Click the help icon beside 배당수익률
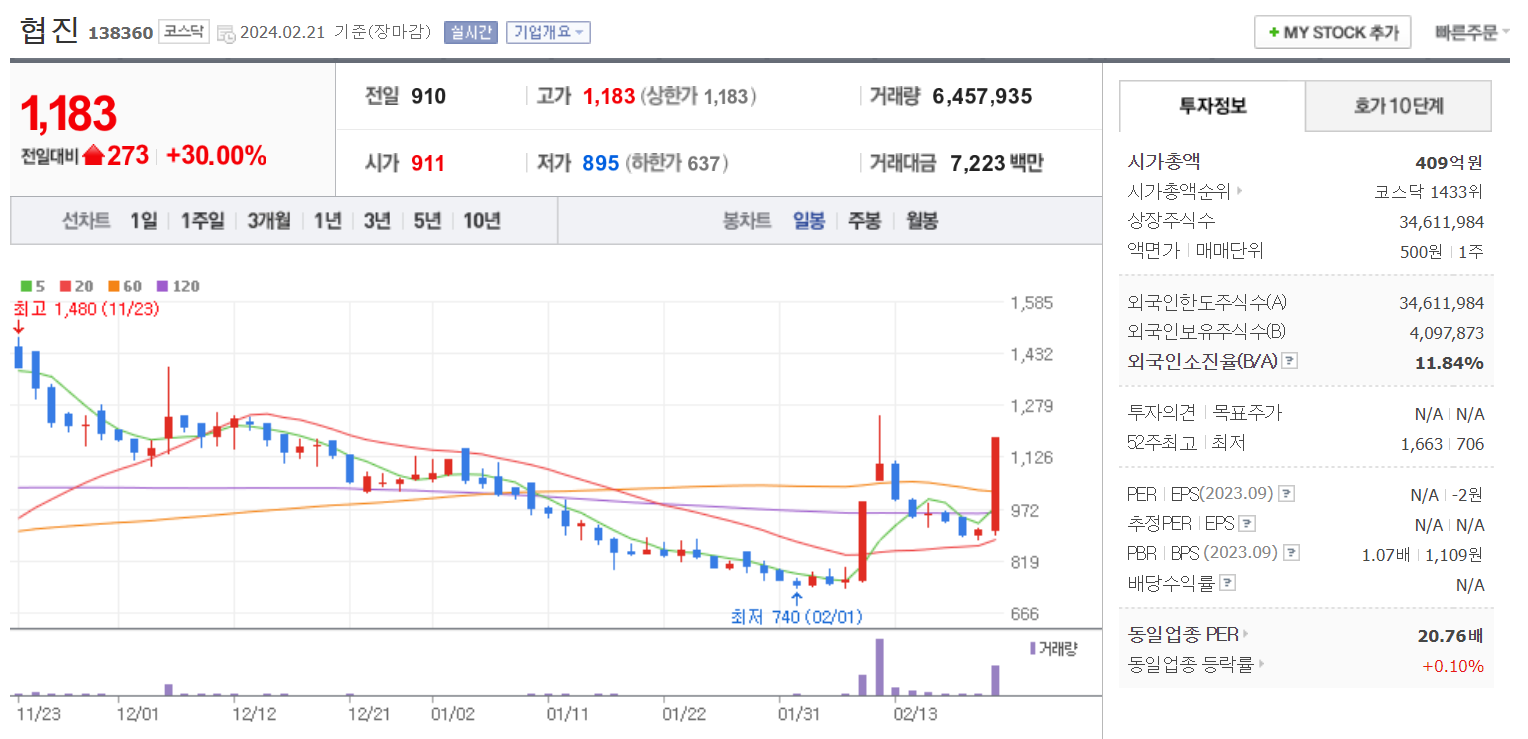 (1227, 583)
